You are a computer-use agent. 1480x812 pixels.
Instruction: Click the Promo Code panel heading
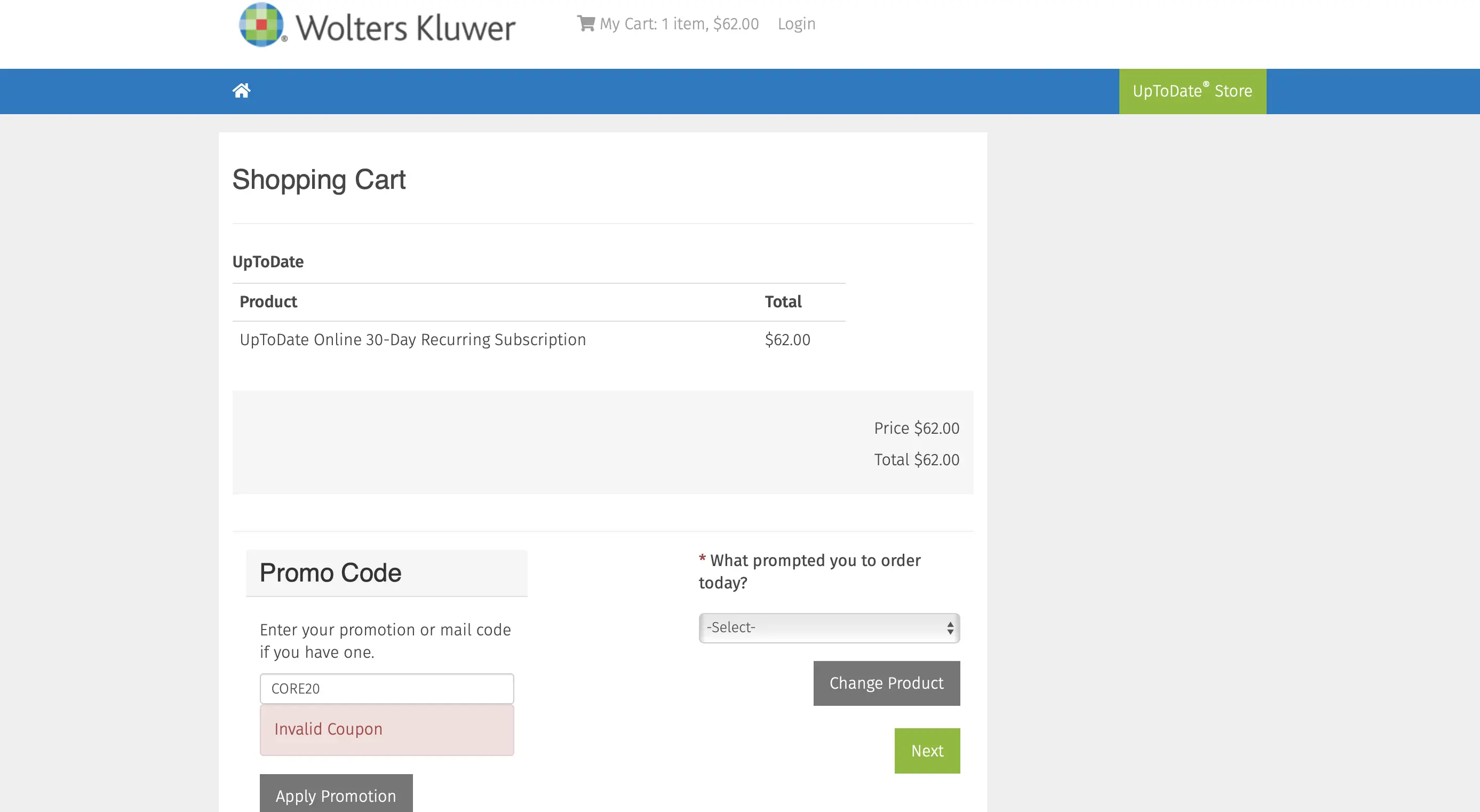pos(330,573)
